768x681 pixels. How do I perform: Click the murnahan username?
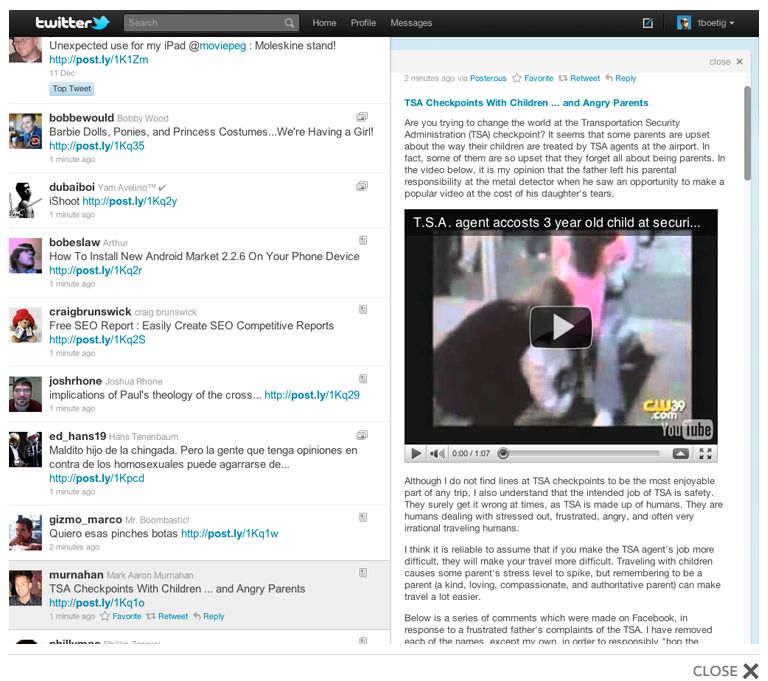coord(76,575)
